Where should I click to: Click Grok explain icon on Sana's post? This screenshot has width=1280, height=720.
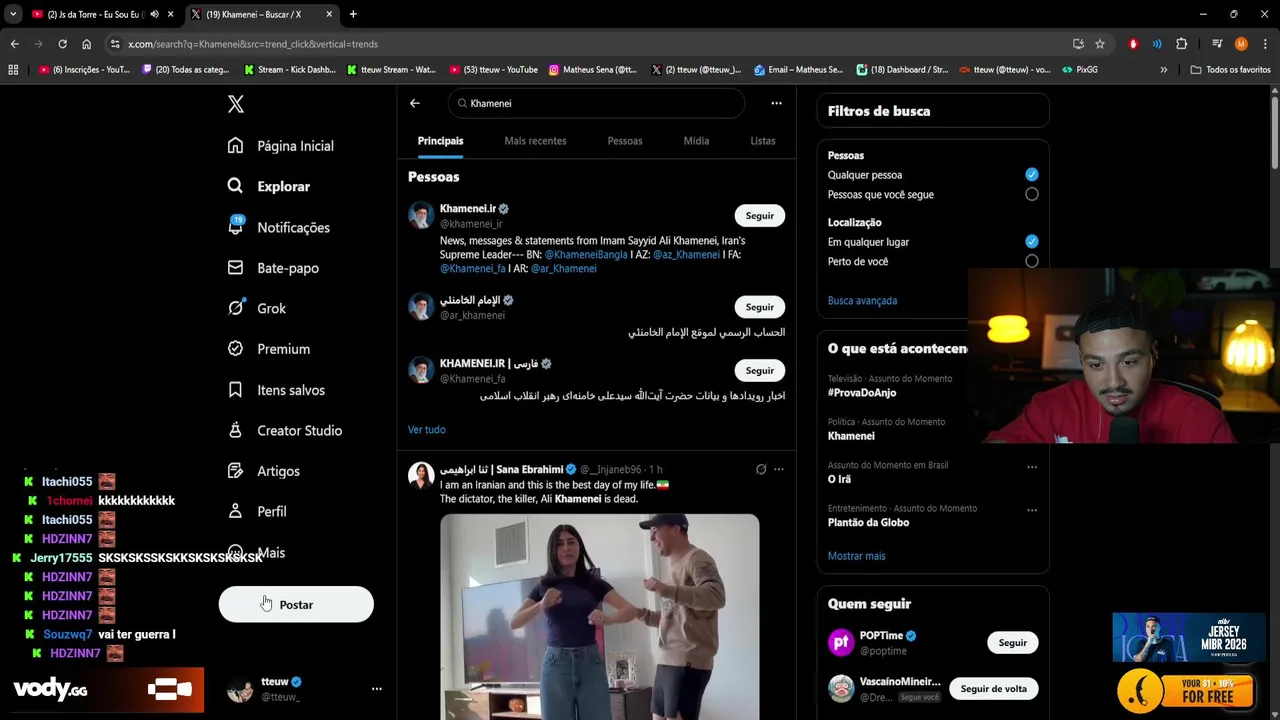761,469
